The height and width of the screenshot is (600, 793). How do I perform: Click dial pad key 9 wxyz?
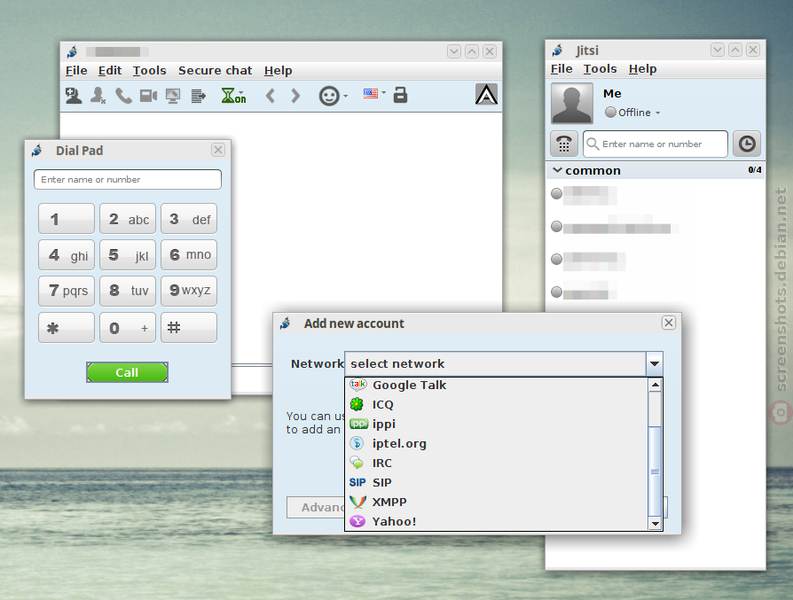189,291
